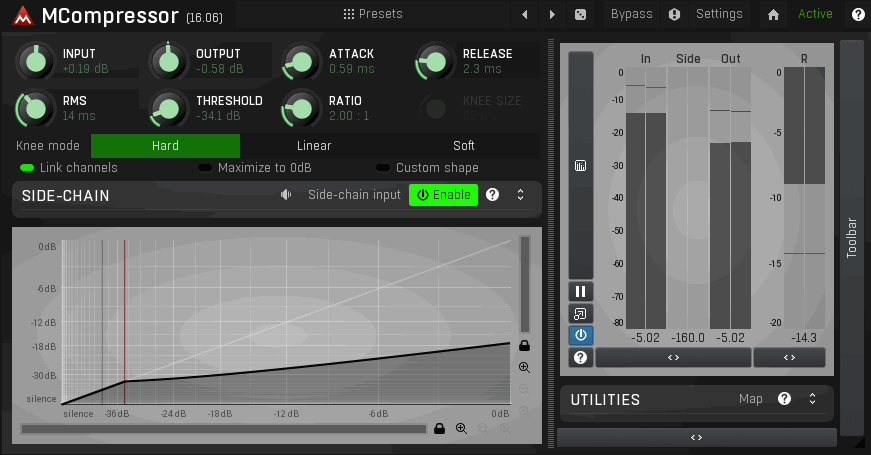The width and height of the screenshot is (871, 455).
Task: Click the random preset dice icon
Action: pyautogui.click(x=580, y=14)
